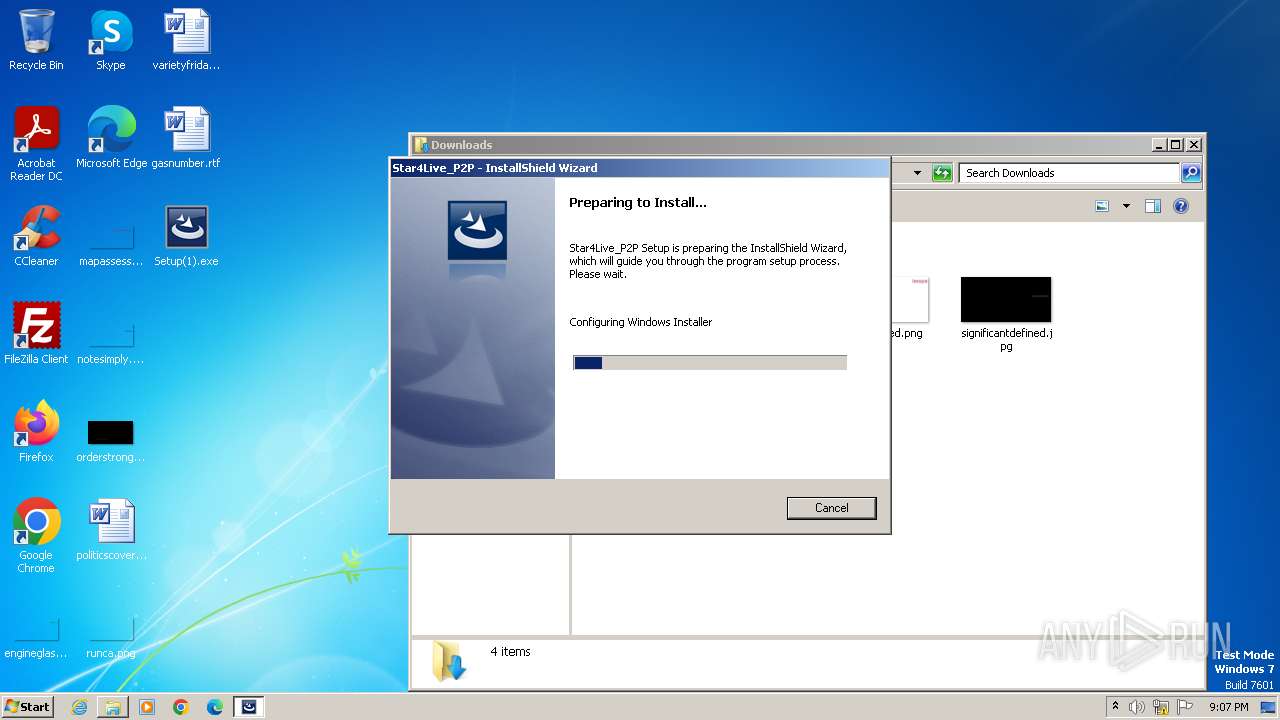Open the network tray icon
This screenshot has width=1280, height=720.
point(1161,707)
